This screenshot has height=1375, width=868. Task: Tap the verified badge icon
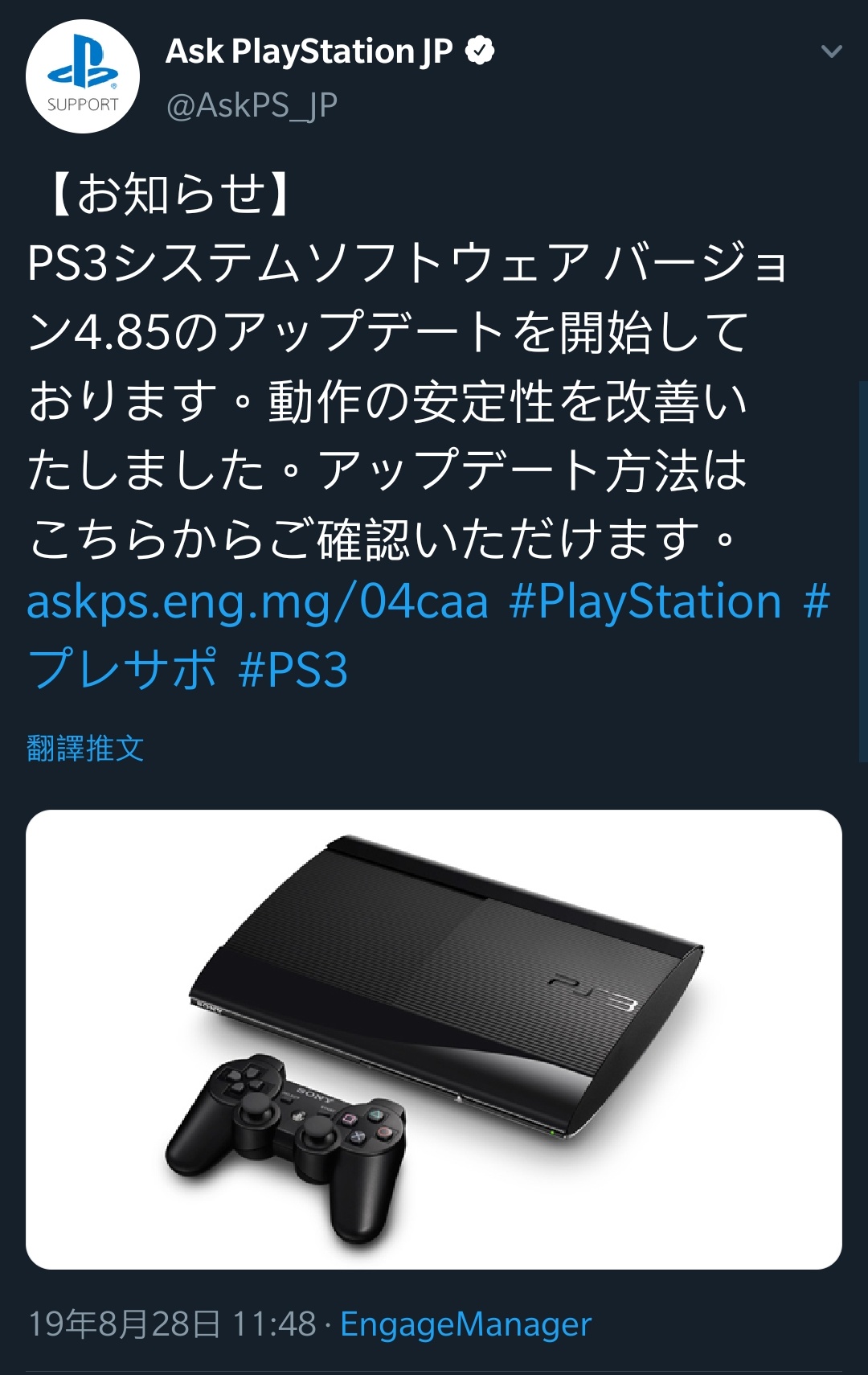pyautogui.click(x=480, y=51)
